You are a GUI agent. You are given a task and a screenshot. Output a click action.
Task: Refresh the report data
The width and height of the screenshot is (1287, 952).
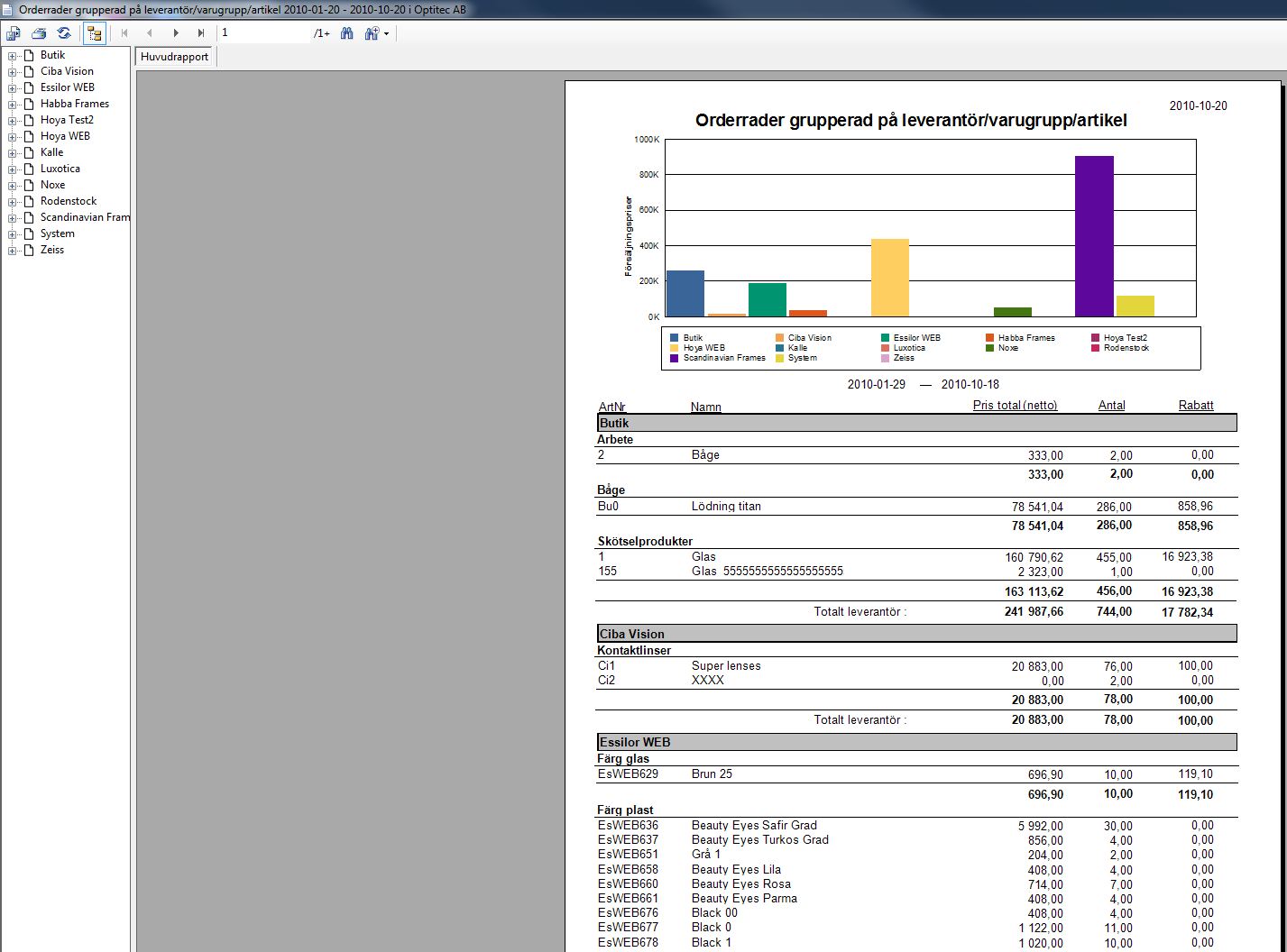[64, 33]
